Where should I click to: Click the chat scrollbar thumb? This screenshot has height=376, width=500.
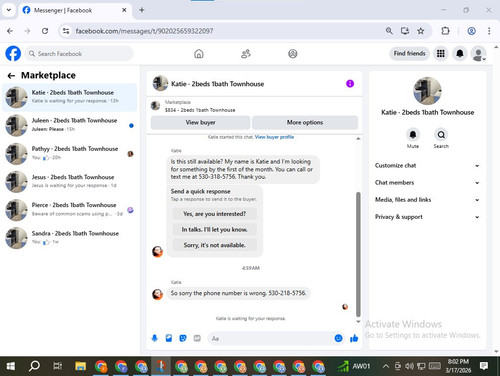coord(358,254)
